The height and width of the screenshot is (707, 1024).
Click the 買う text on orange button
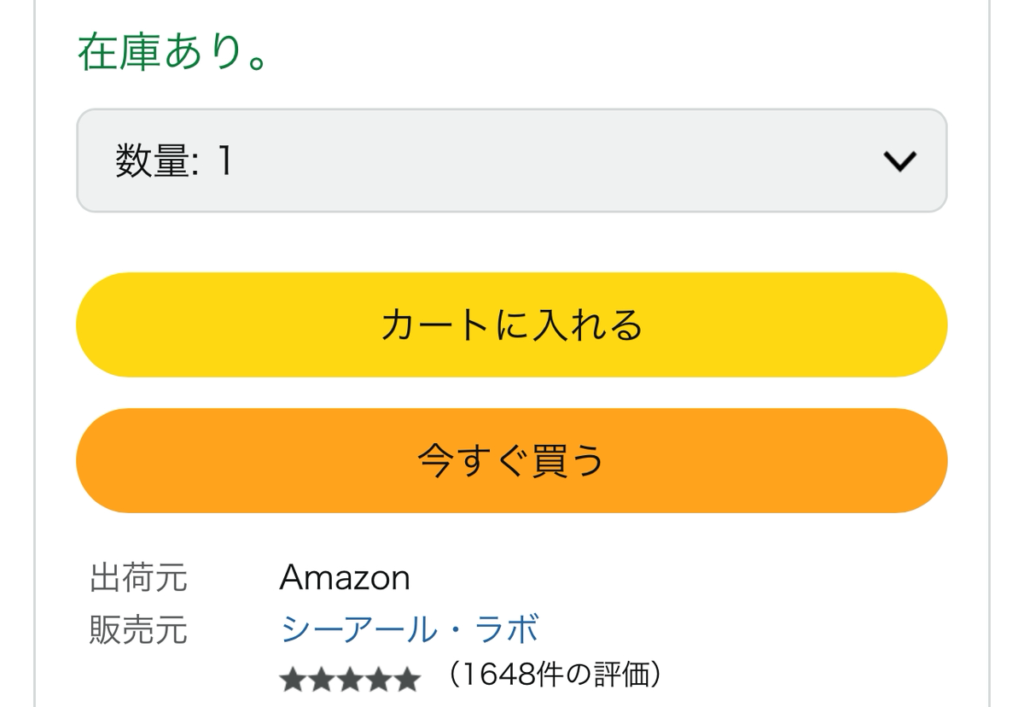(x=565, y=461)
